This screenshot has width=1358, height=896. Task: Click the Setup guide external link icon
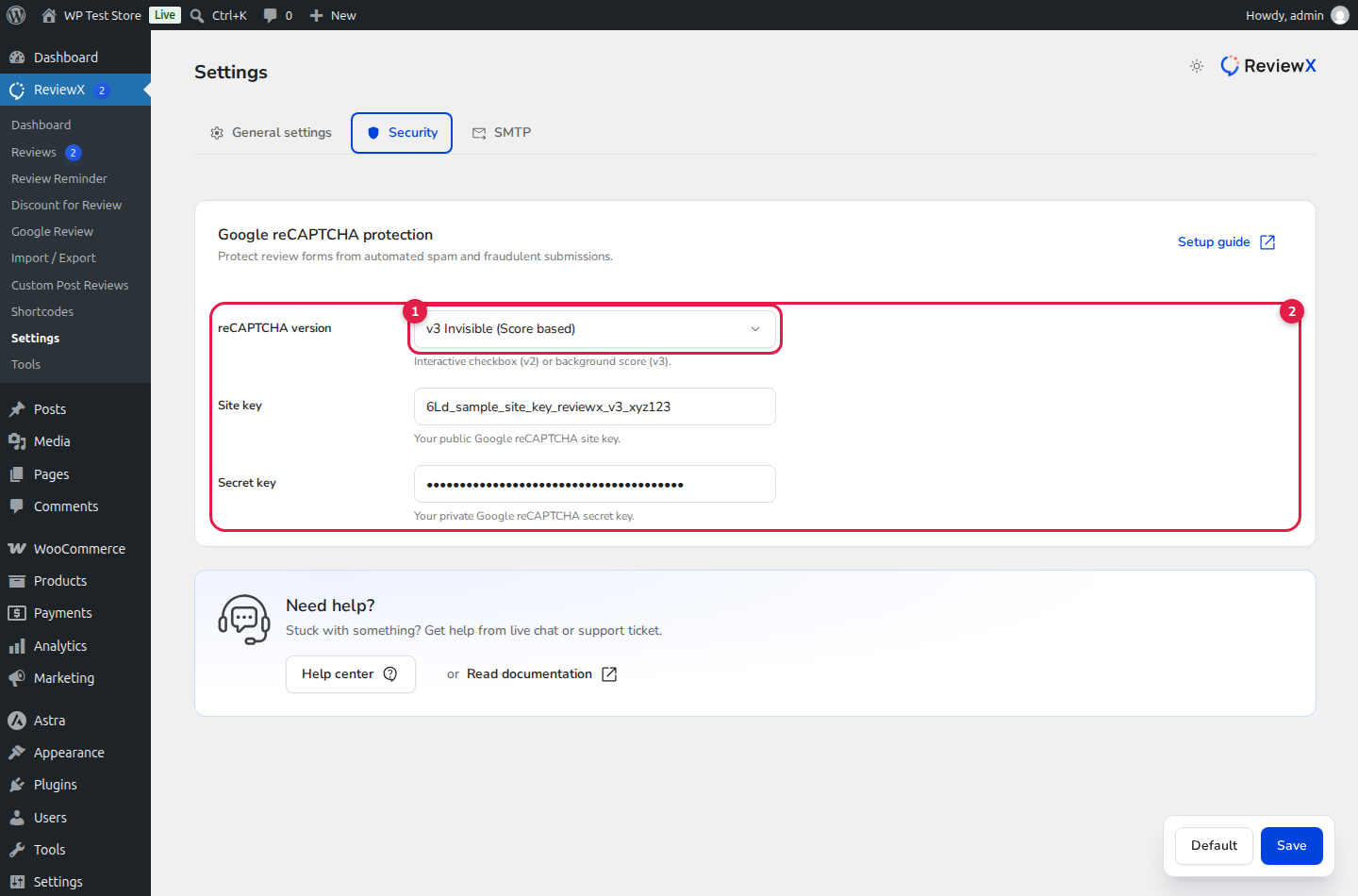[1267, 242]
